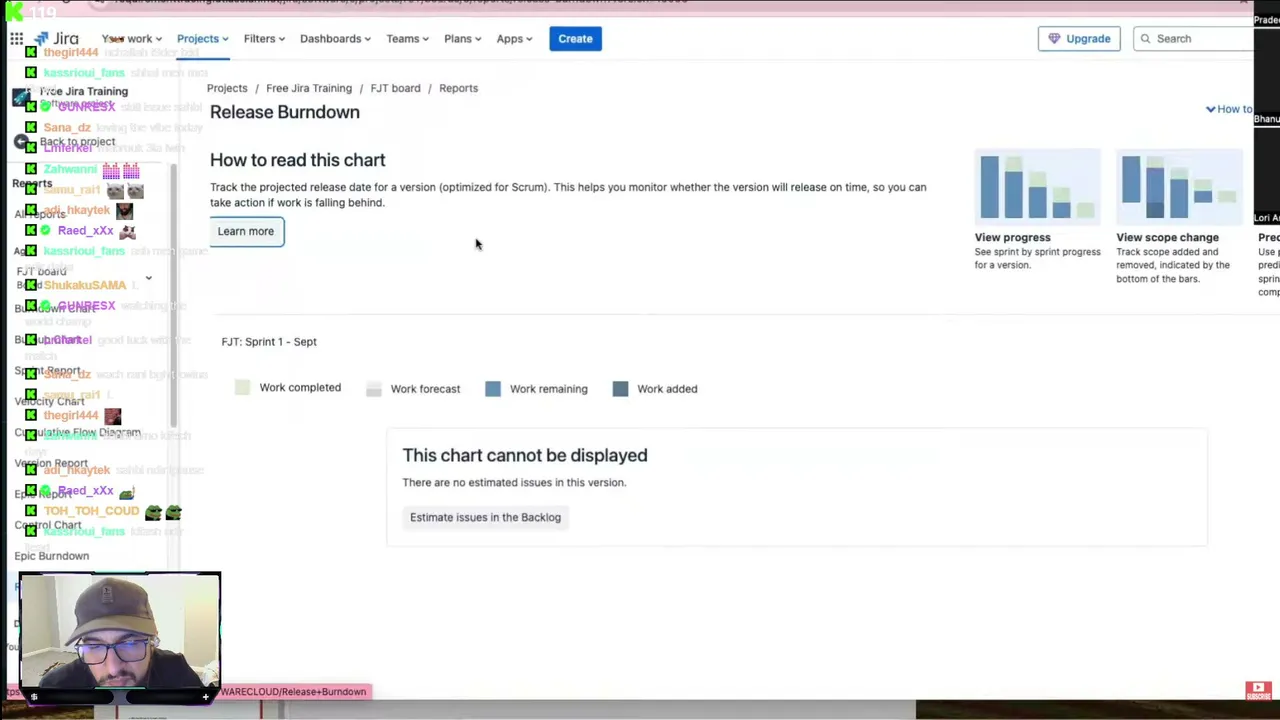
Task: Select the Cumulative Flow Diagram report
Action: [77, 433]
